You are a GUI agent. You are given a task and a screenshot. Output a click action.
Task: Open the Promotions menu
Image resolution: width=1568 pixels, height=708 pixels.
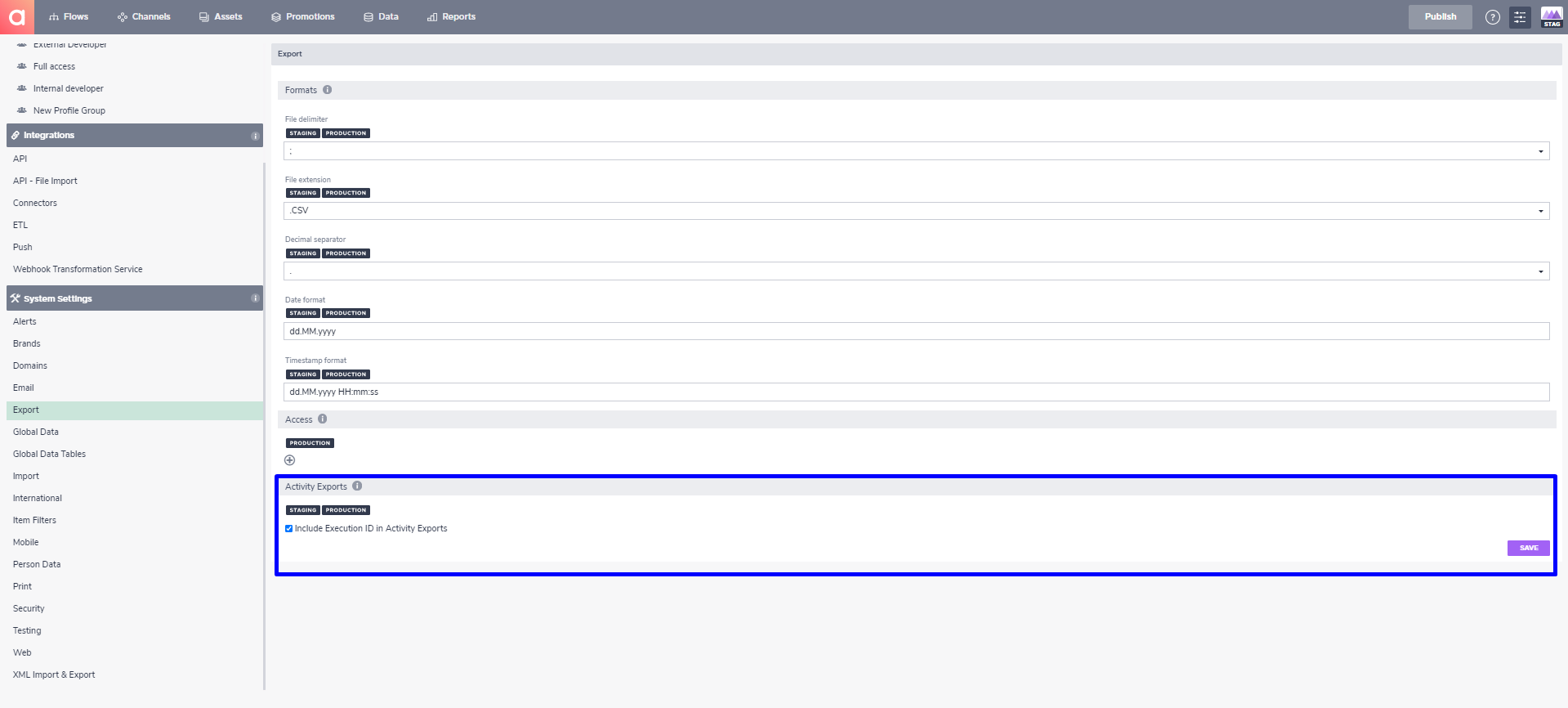pos(303,16)
